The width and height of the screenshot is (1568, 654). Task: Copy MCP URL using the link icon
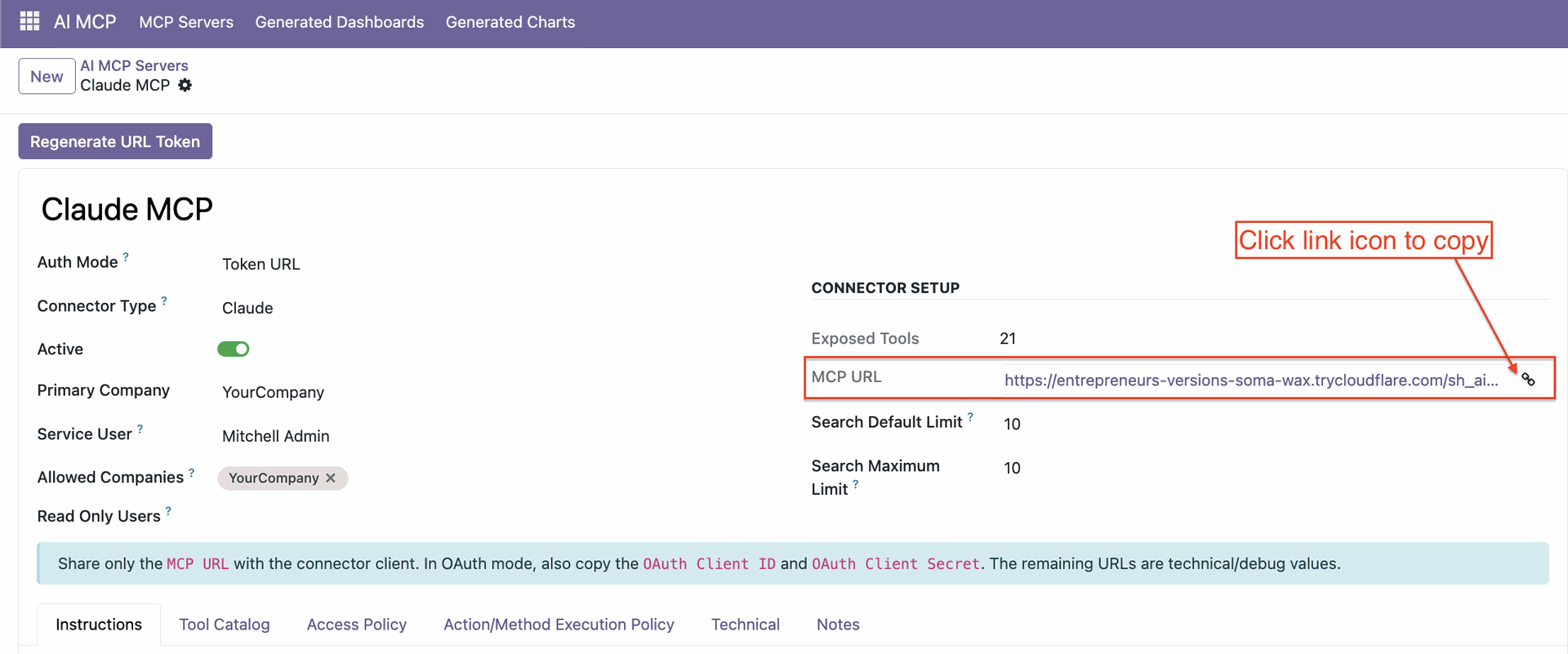click(x=1528, y=380)
